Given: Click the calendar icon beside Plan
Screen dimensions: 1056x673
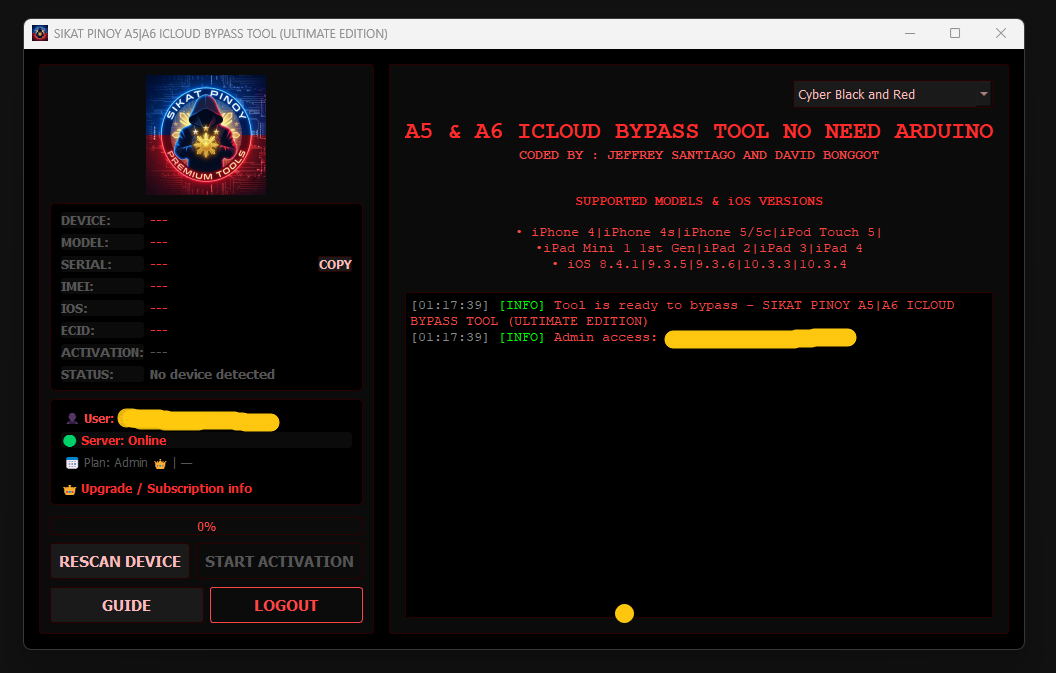Looking at the screenshot, I should [x=72, y=463].
